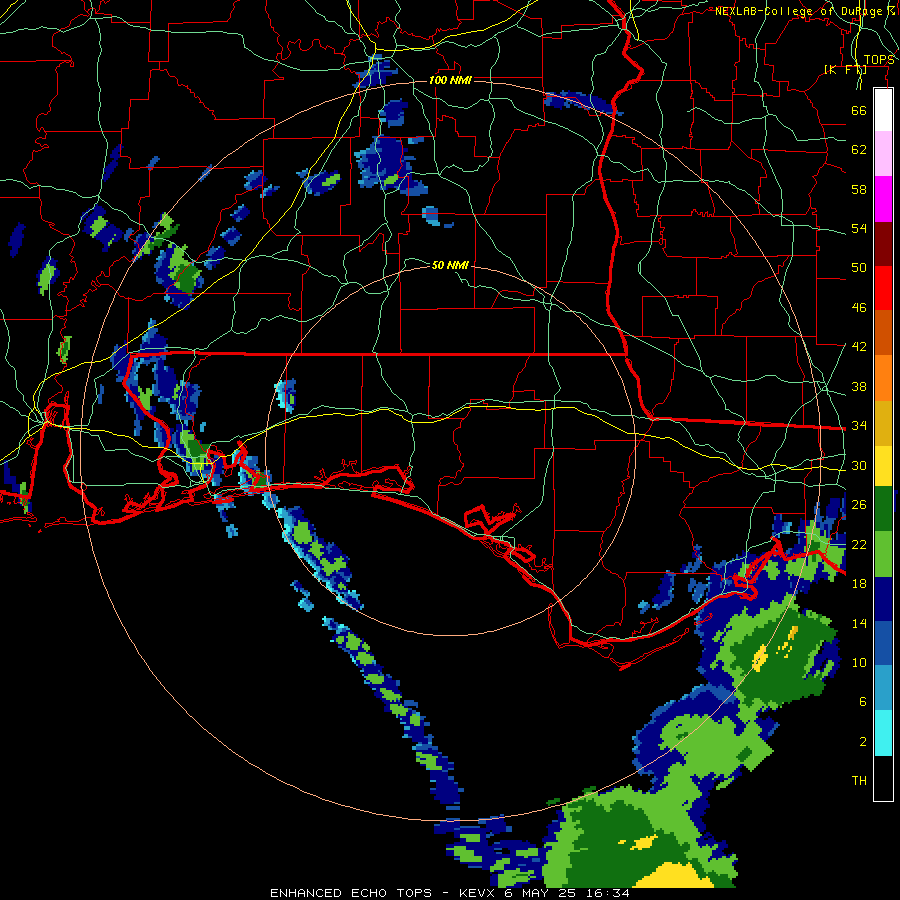This screenshot has height=900, width=900.
Task: Click the '6 MAY 25' date text
Action: point(541,893)
